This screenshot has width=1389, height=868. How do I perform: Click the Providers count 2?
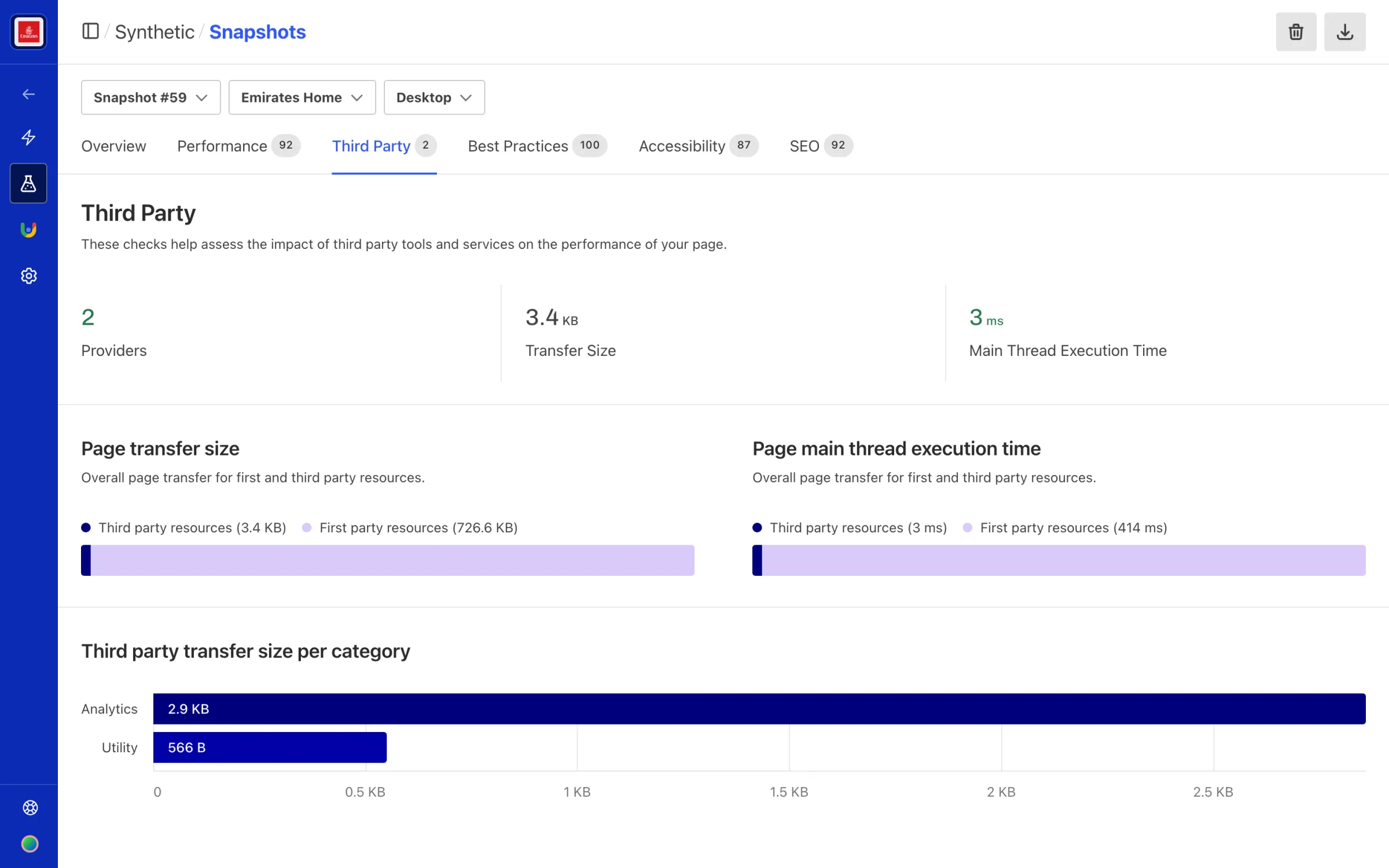click(x=88, y=317)
